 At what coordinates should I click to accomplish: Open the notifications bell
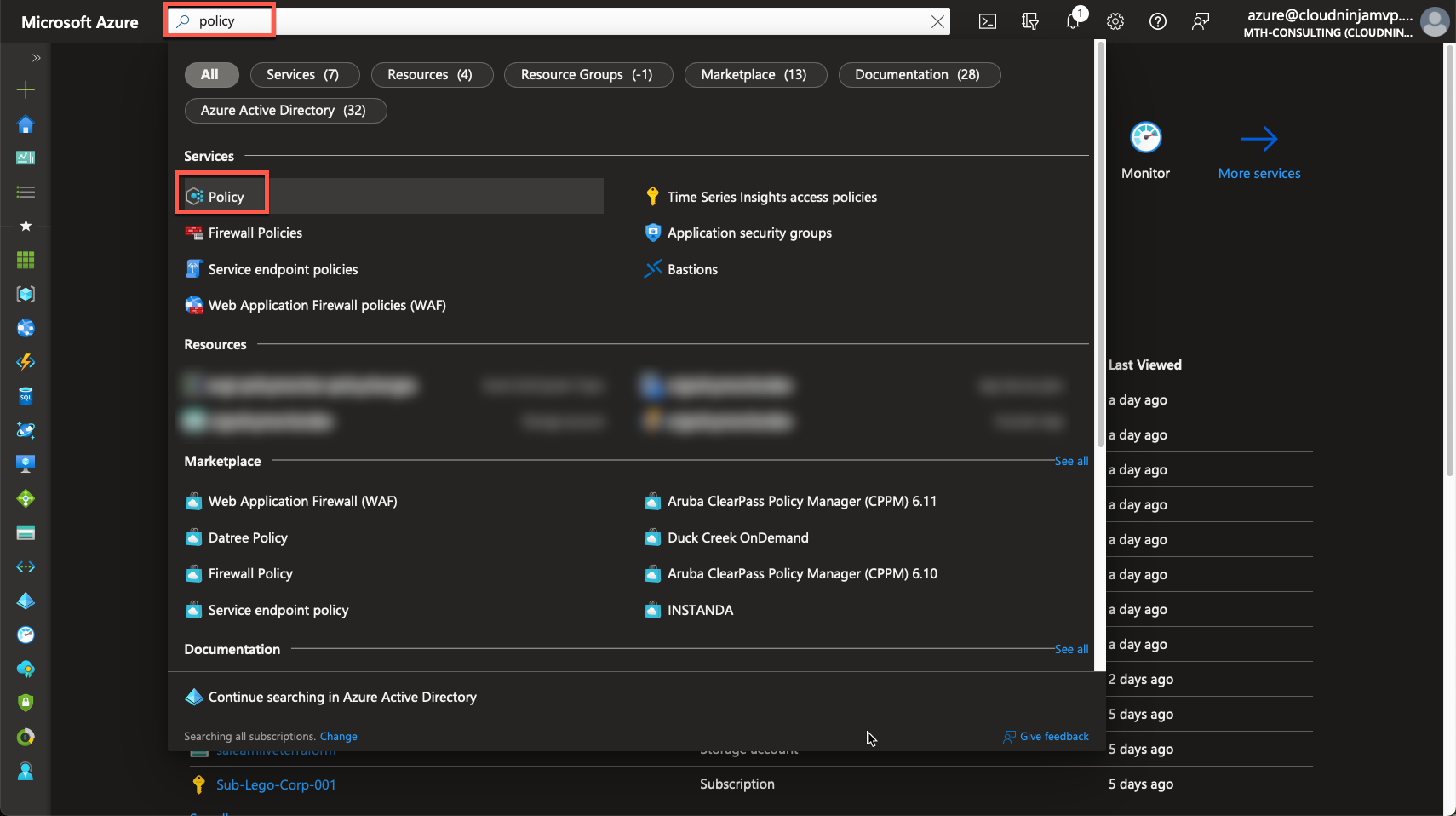pyautogui.click(x=1073, y=21)
